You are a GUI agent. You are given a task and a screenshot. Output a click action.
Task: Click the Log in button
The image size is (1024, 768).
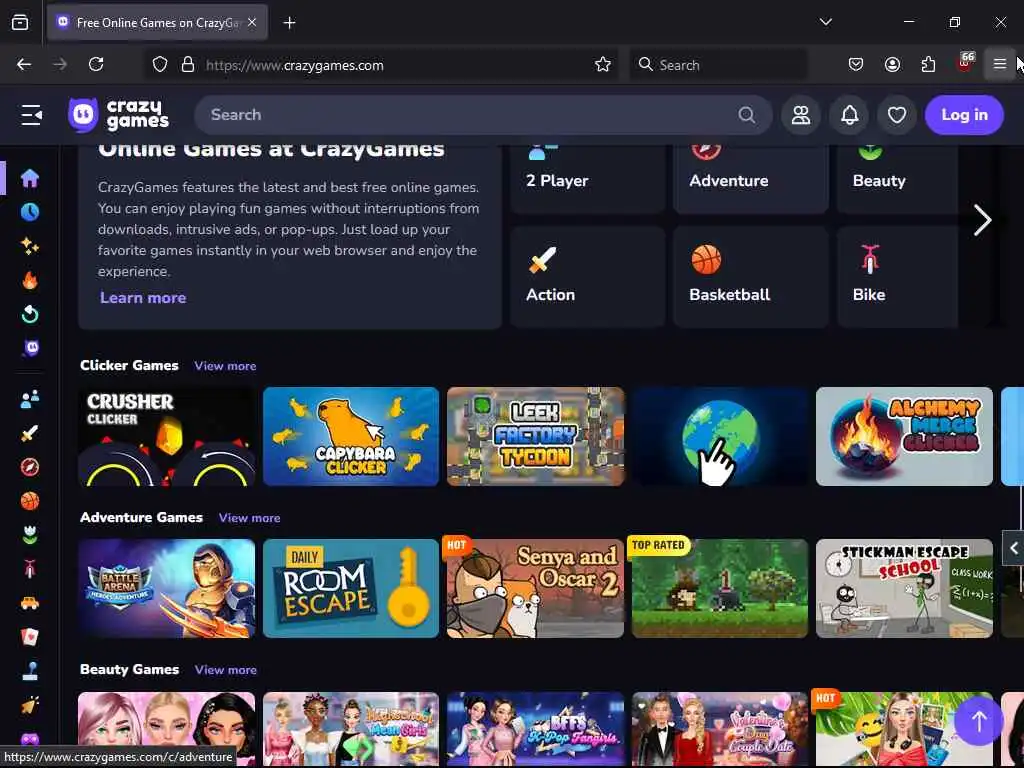tap(964, 115)
